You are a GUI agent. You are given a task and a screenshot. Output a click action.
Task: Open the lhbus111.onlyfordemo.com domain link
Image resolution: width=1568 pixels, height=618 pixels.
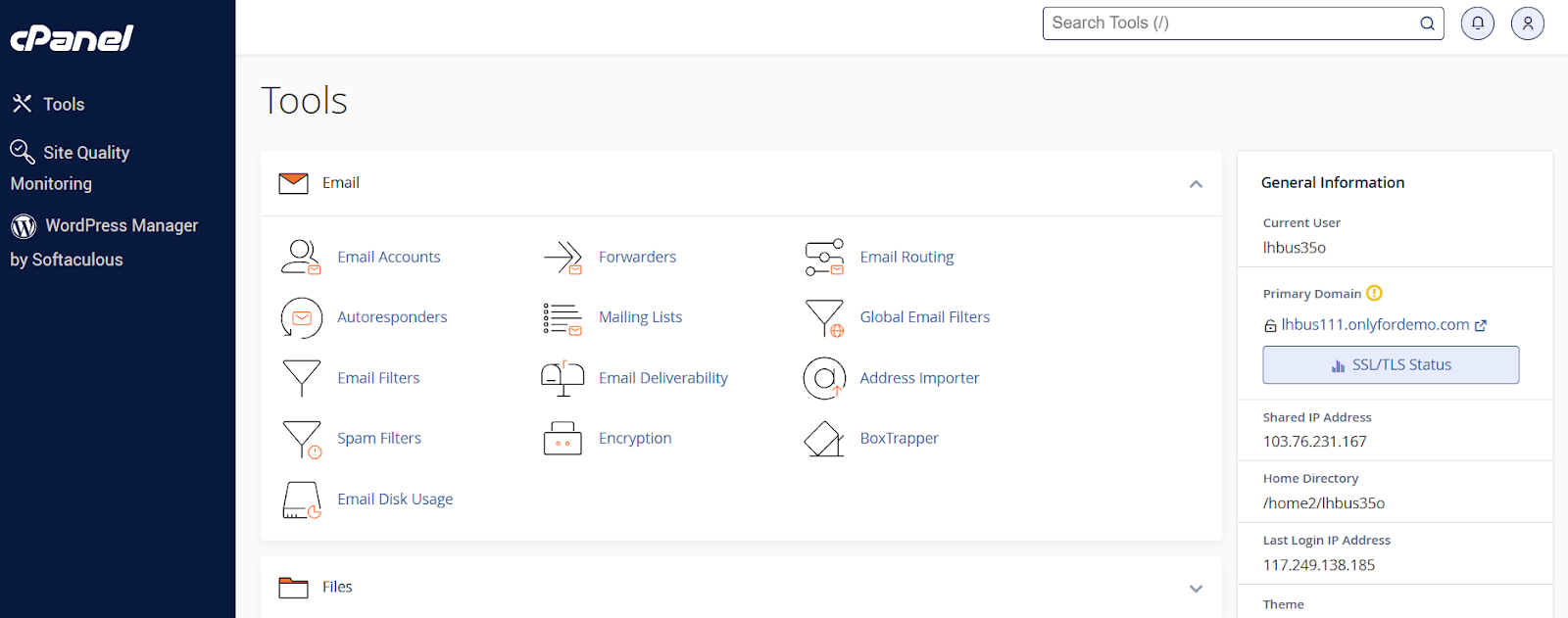[x=1375, y=325]
